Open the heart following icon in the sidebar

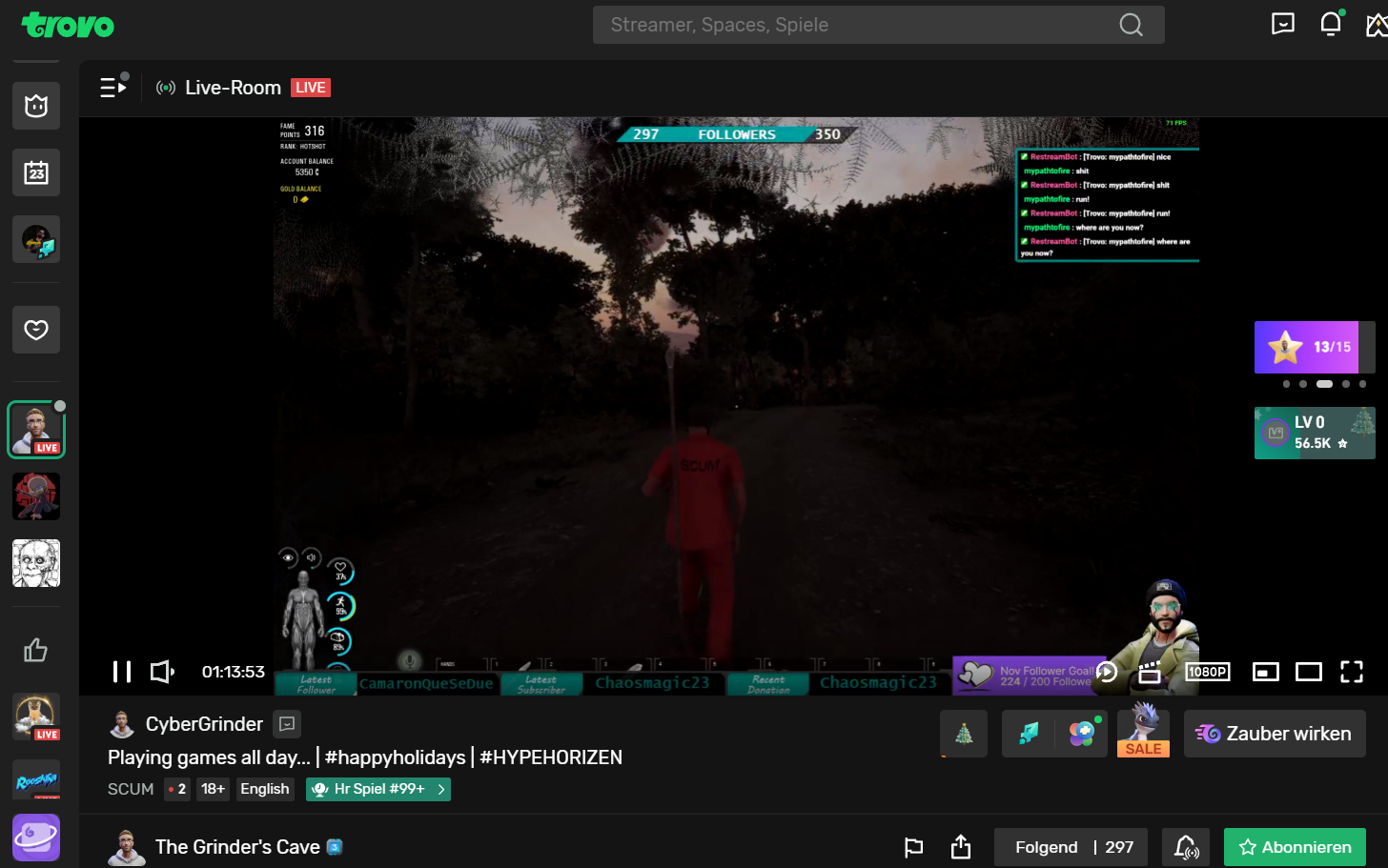(x=36, y=330)
